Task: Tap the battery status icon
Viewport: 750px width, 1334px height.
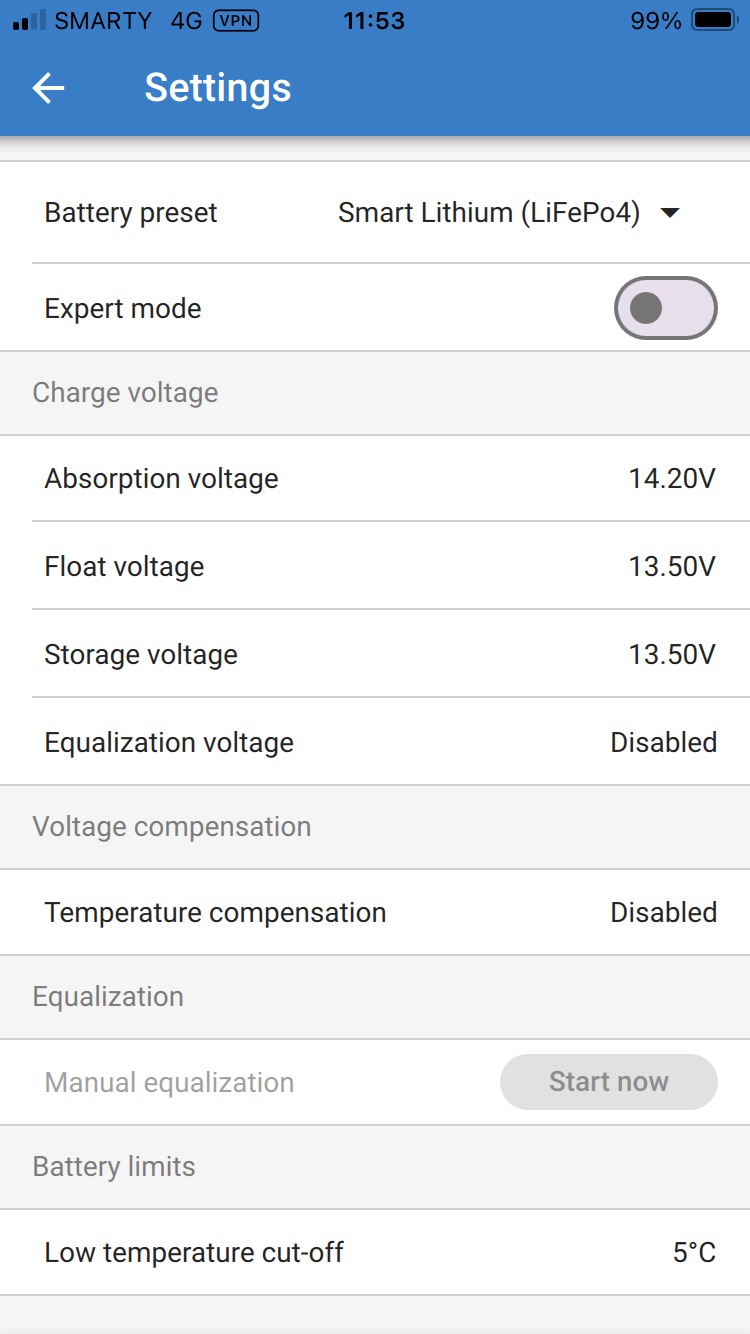Action: (713, 21)
